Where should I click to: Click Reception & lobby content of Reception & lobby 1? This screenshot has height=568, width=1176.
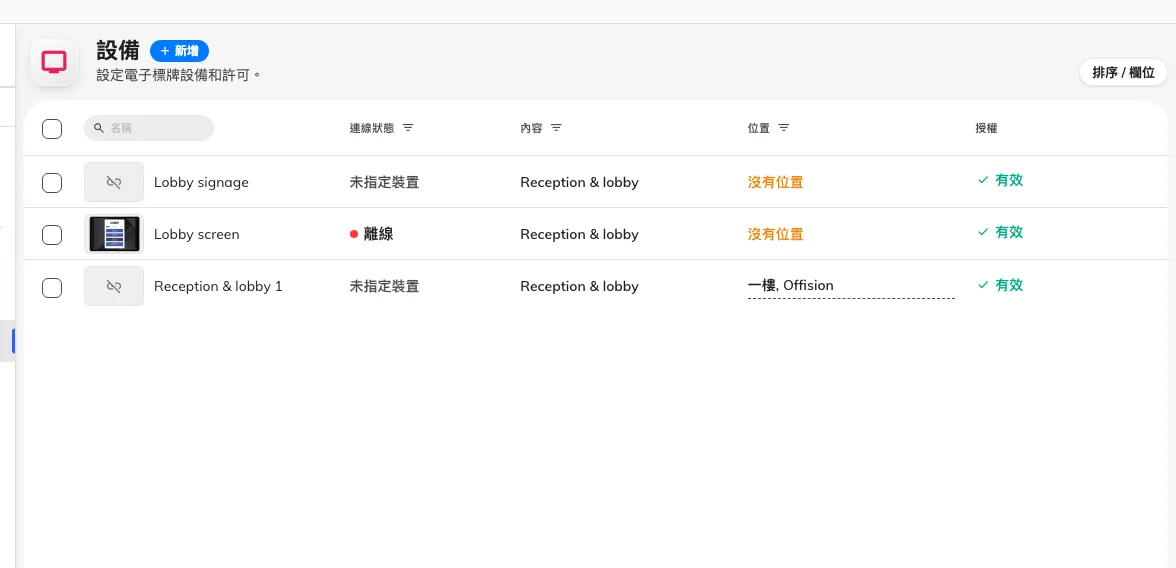coord(580,286)
